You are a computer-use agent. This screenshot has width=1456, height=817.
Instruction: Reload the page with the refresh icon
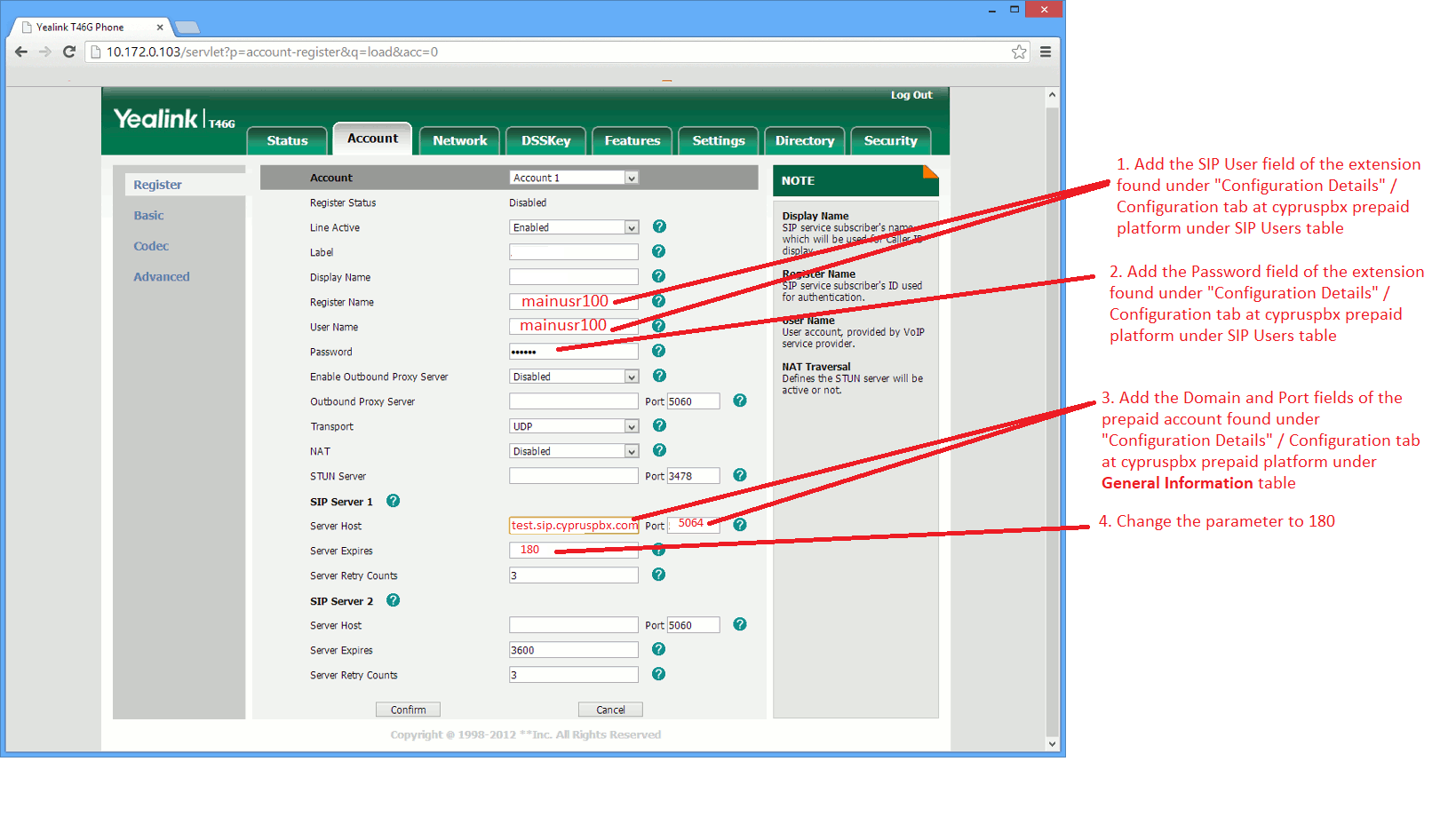69,52
